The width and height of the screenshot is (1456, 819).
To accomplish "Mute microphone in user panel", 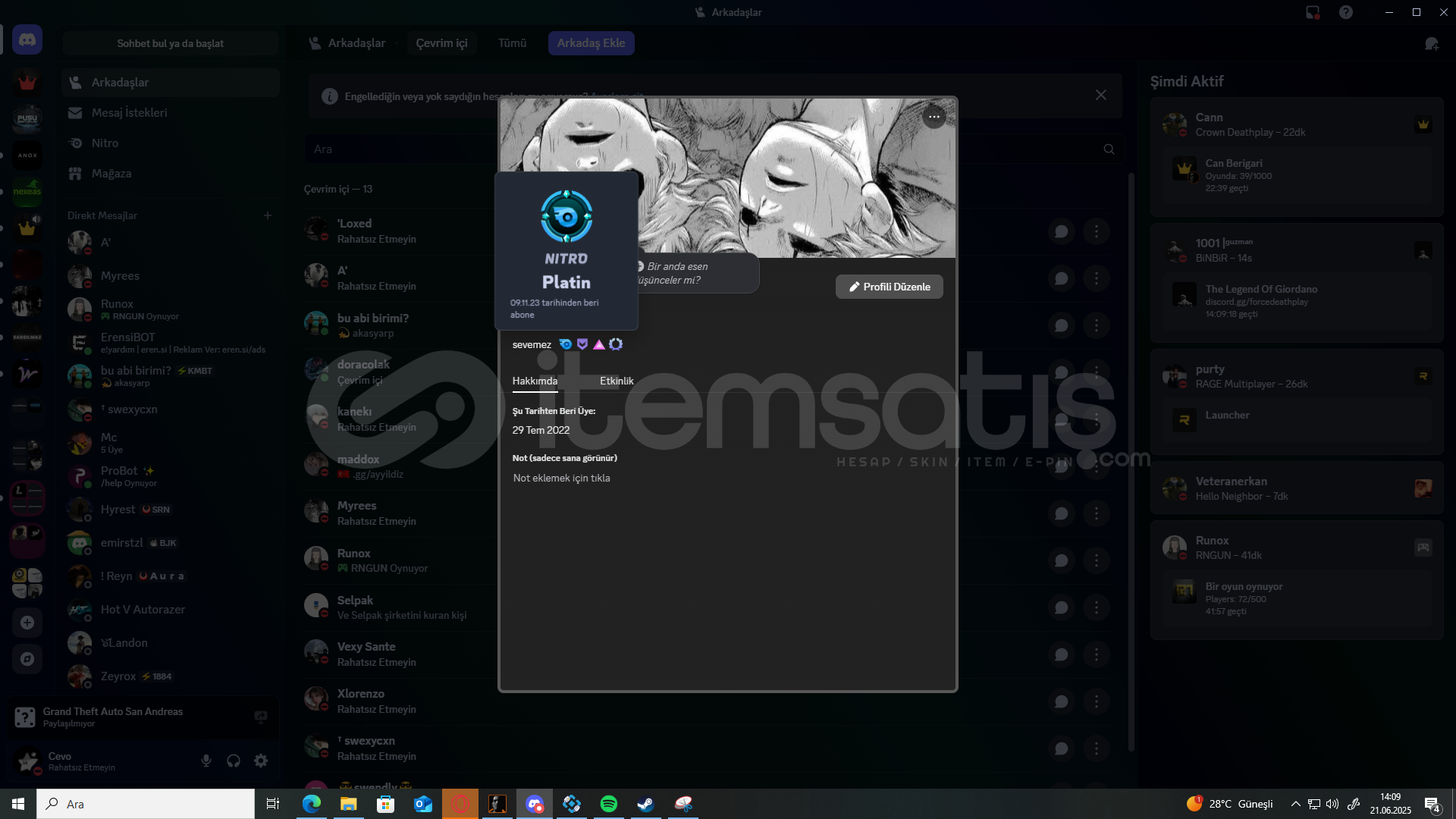I will (206, 761).
